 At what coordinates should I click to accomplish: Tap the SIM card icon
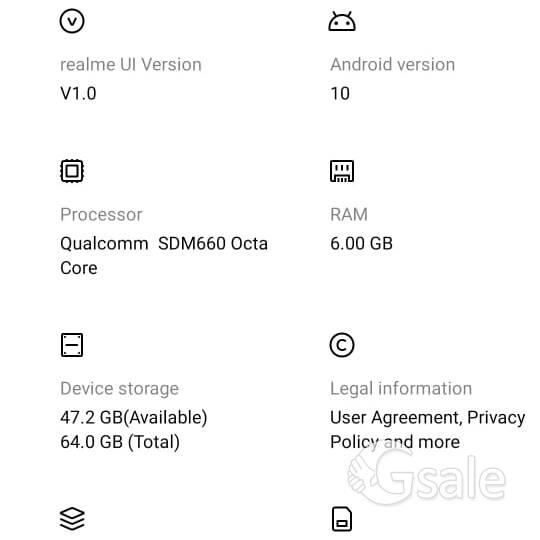click(x=342, y=519)
